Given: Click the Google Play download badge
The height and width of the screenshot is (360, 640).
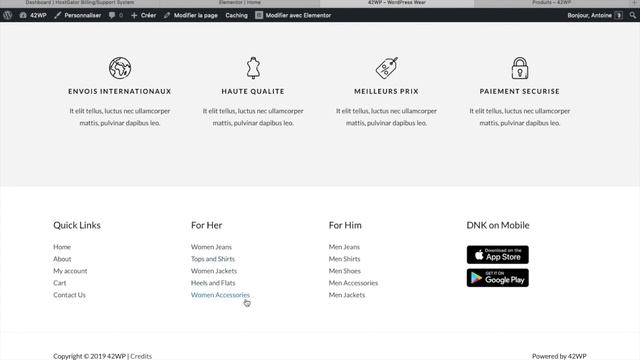Looking at the screenshot, I should (498, 278).
